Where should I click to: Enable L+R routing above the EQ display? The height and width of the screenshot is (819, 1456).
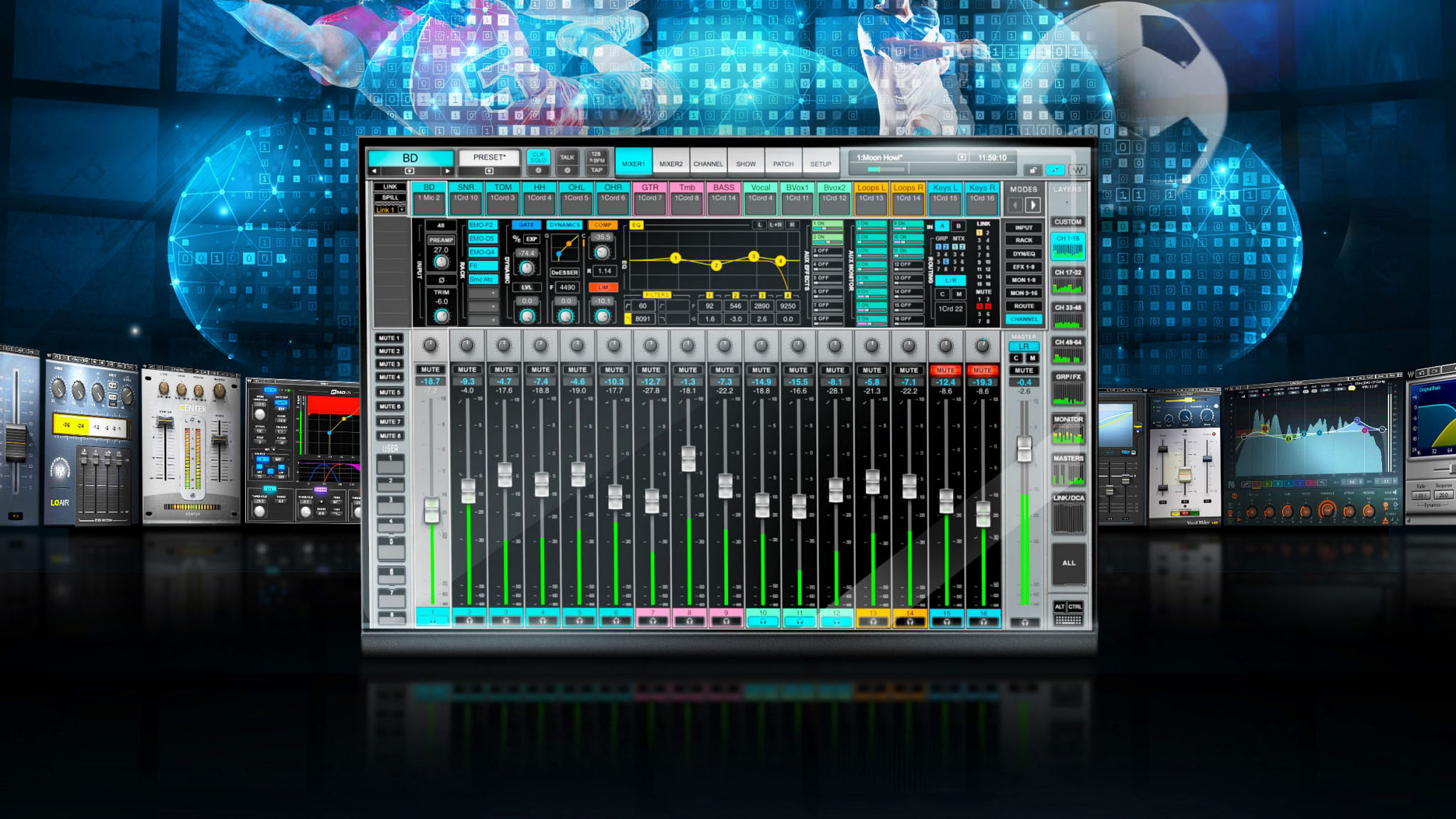776,225
